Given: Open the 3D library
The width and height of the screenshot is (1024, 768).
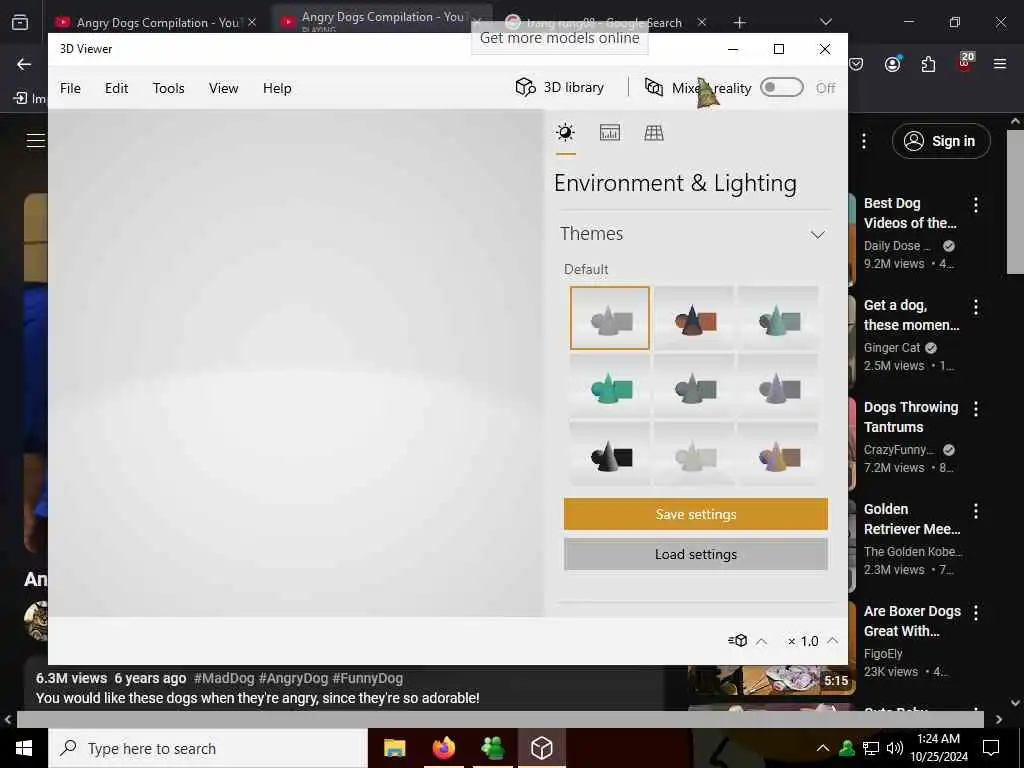Looking at the screenshot, I should click(x=560, y=88).
